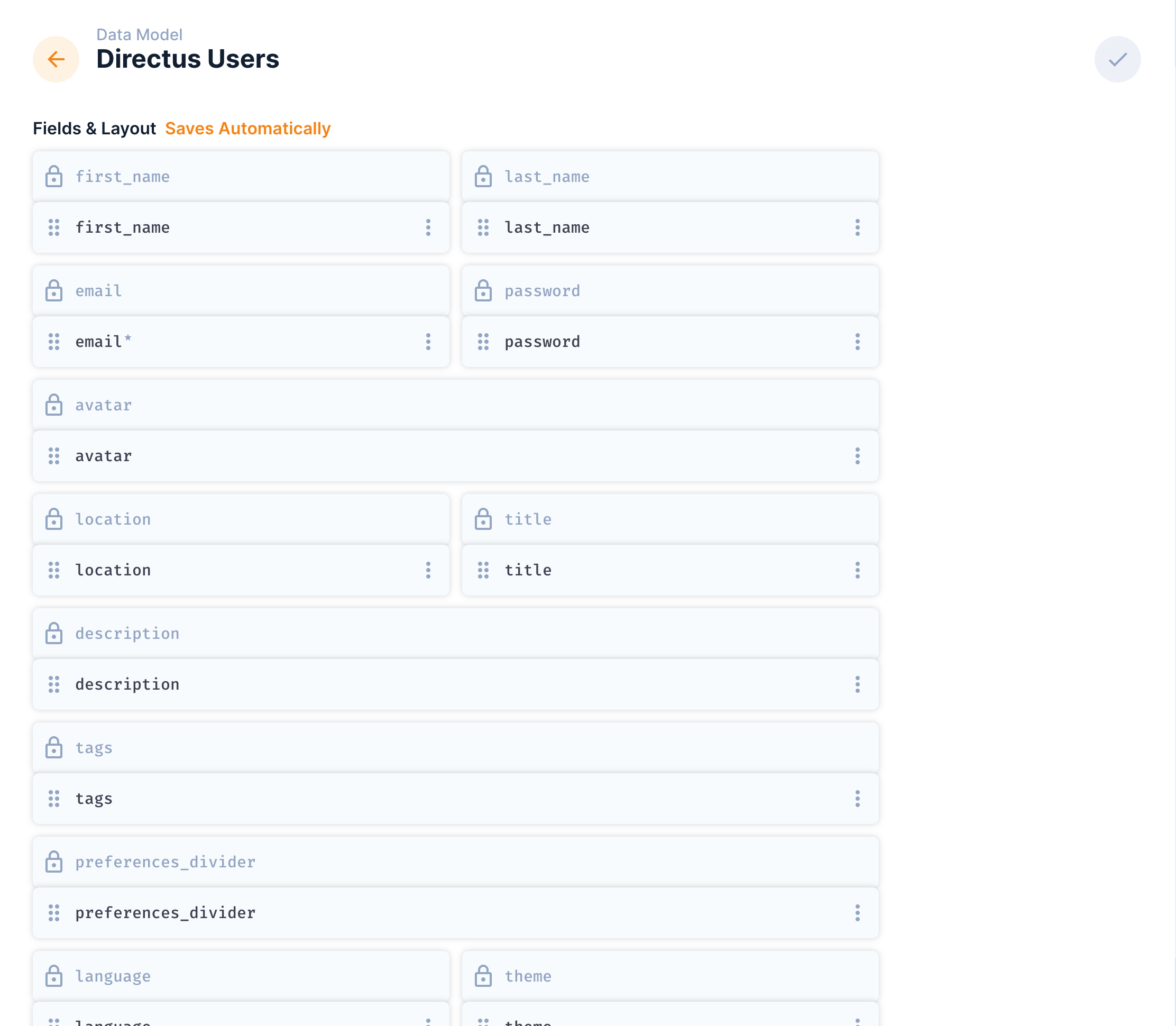Open the options menu for tags field
The width and height of the screenshot is (1176, 1026).
pyautogui.click(x=857, y=799)
